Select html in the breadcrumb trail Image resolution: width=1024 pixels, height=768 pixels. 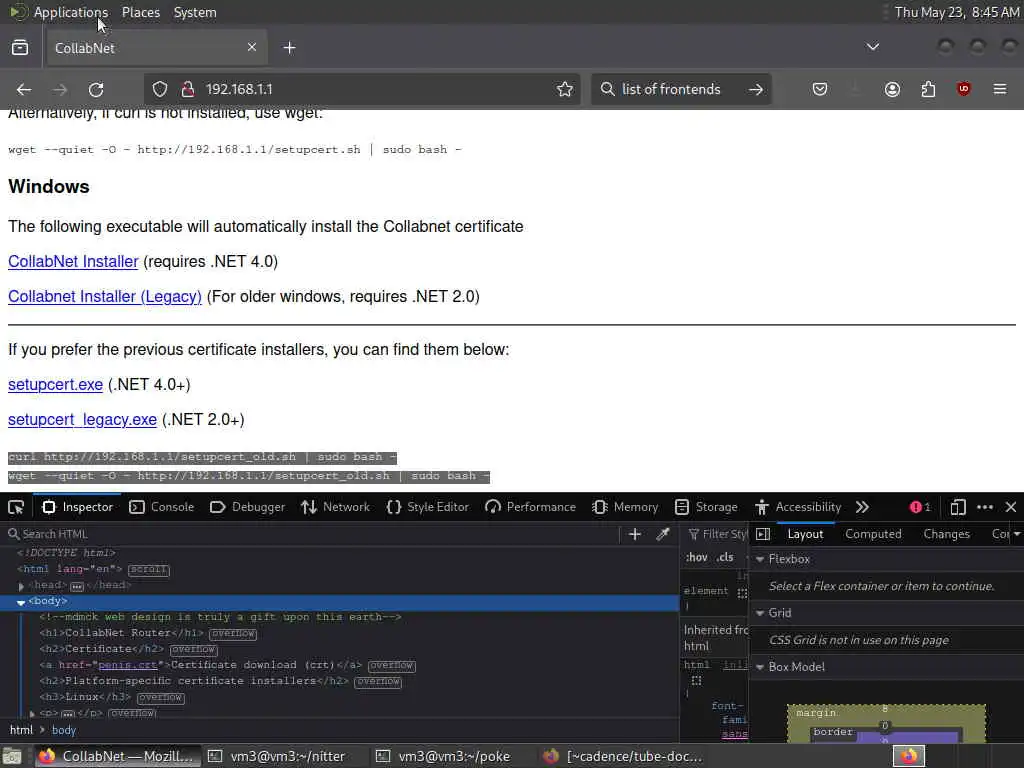coord(21,730)
